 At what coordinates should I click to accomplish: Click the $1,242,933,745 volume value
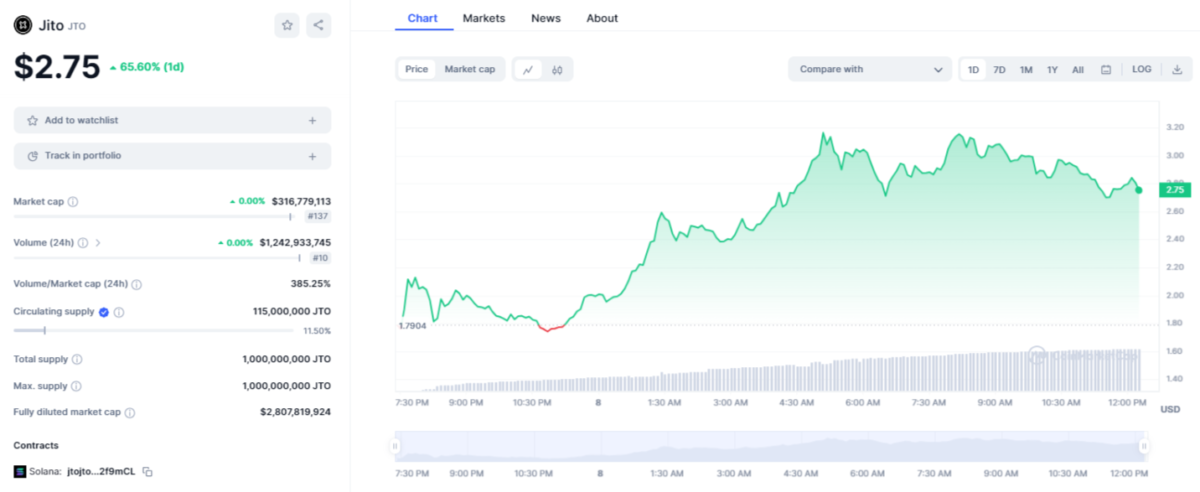[295, 242]
